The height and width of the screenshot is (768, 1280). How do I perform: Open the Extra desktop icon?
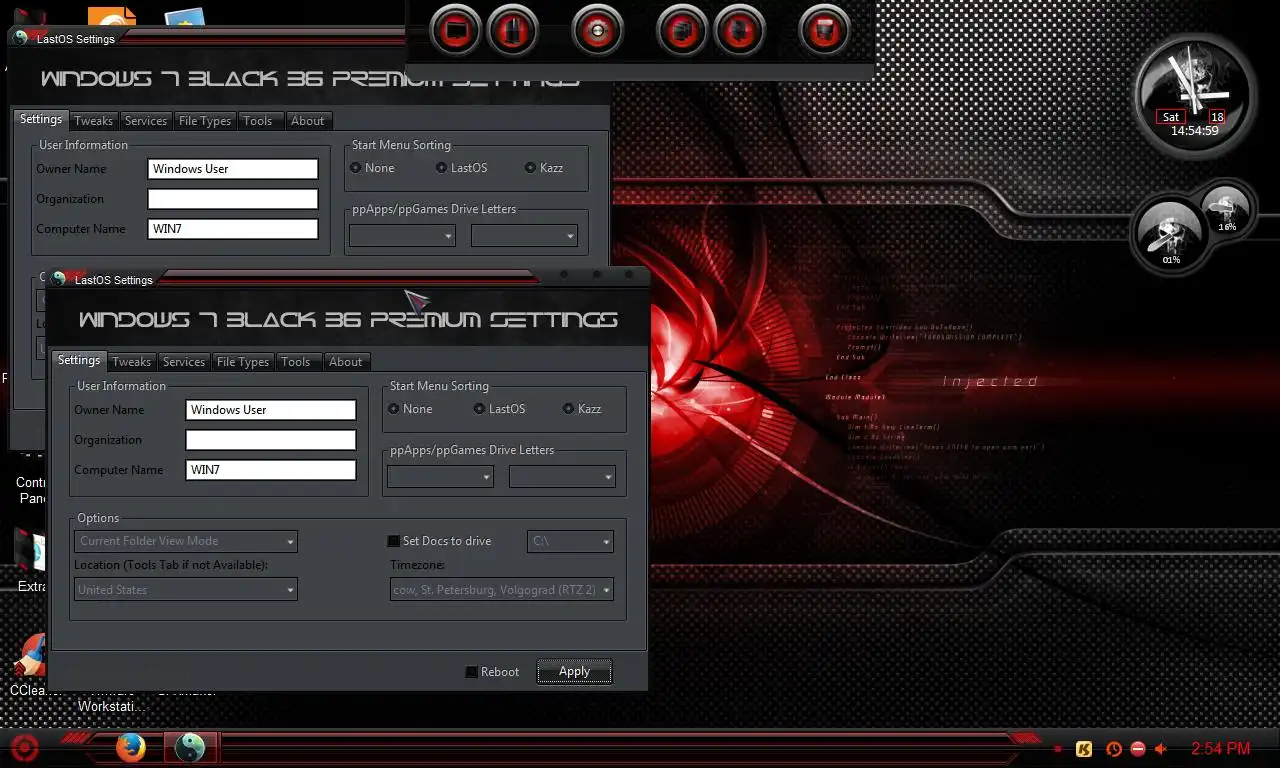tap(30, 561)
